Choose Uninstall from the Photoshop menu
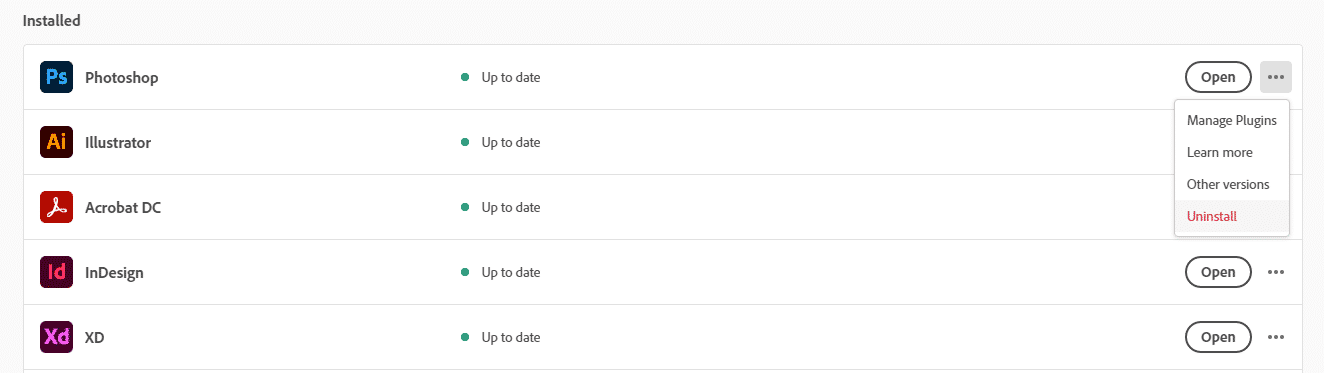This screenshot has height=373, width=1324. click(1232, 216)
